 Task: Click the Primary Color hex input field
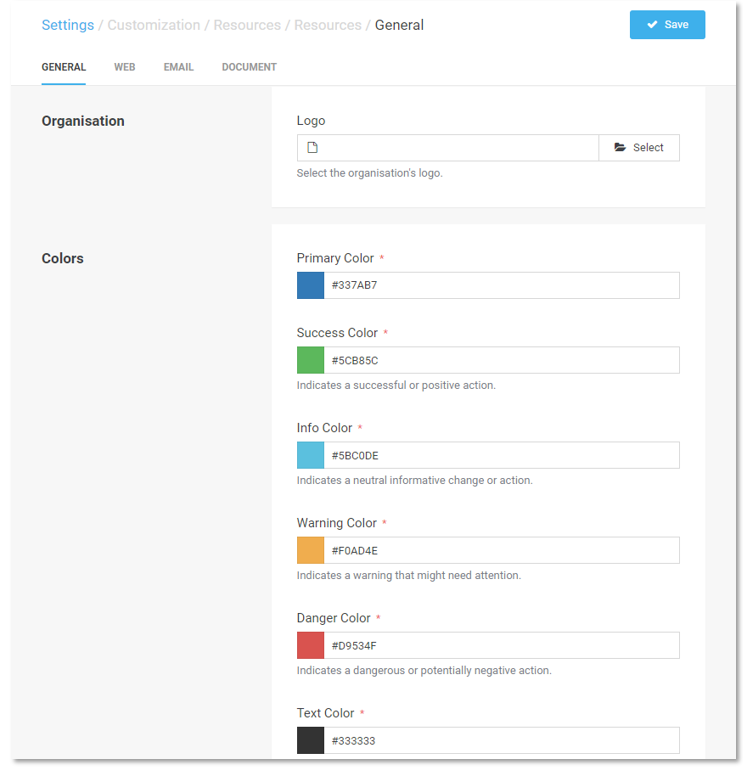500,285
